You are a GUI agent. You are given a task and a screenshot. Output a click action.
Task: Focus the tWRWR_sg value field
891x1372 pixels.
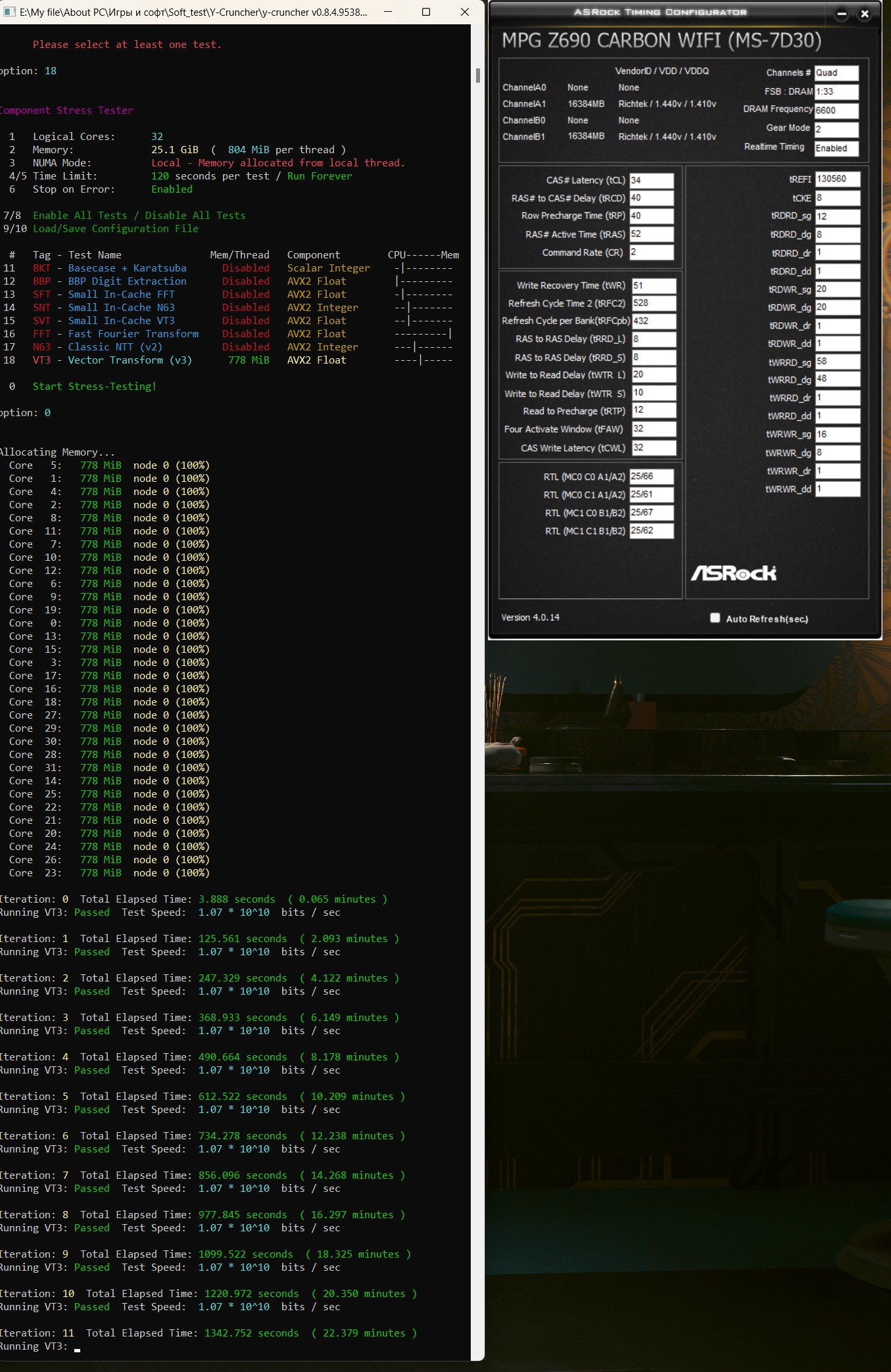[838, 435]
